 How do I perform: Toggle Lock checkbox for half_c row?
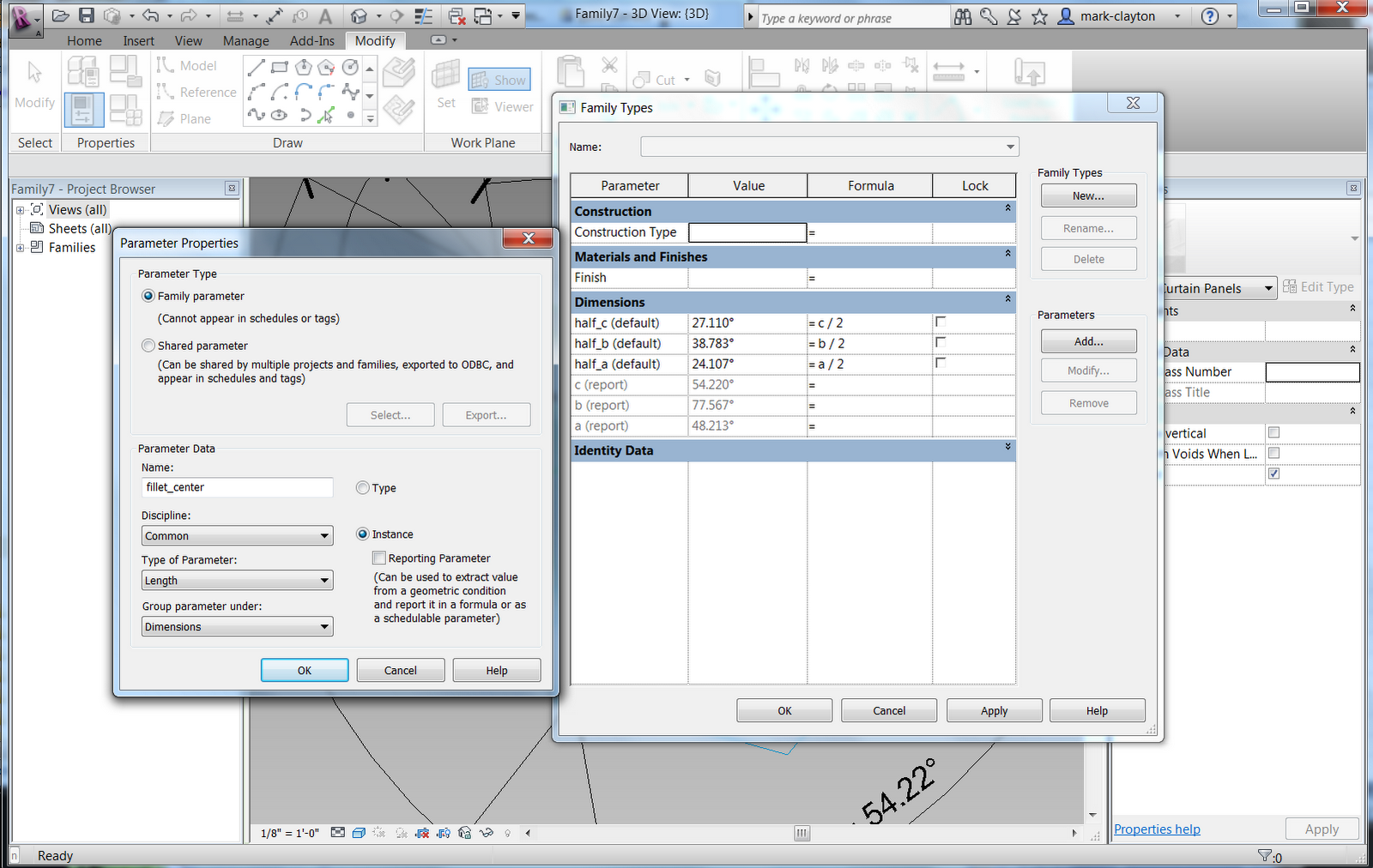(941, 322)
